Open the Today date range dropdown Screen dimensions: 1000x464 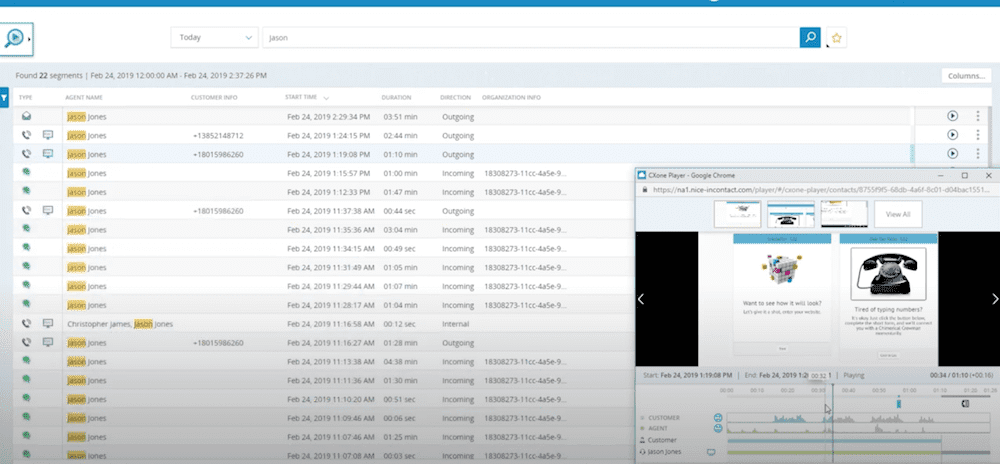[214, 38]
